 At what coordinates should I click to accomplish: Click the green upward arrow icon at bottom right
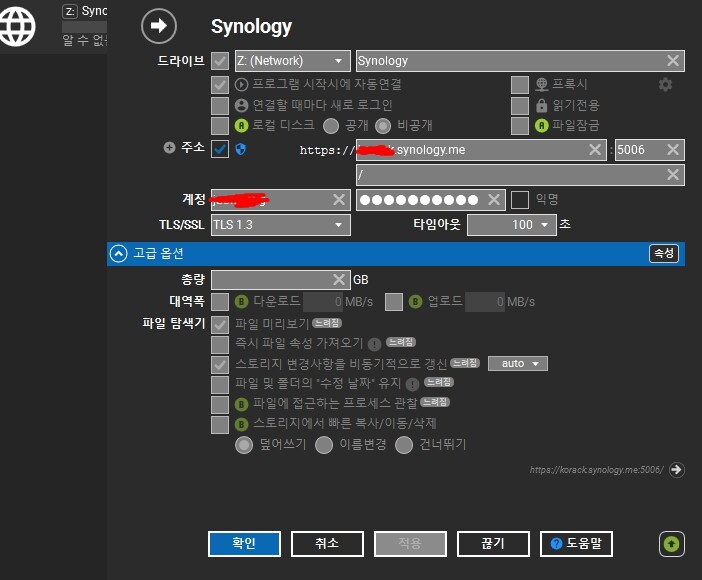672,544
